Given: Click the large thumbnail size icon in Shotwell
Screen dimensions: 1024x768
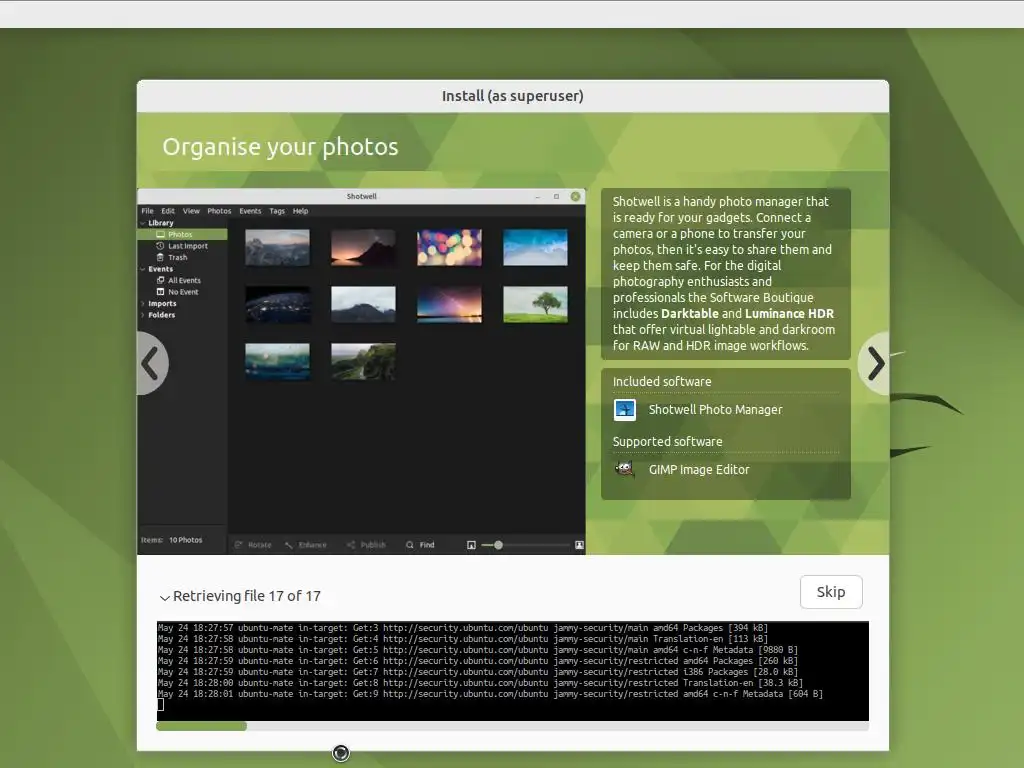Looking at the screenshot, I should [579, 545].
